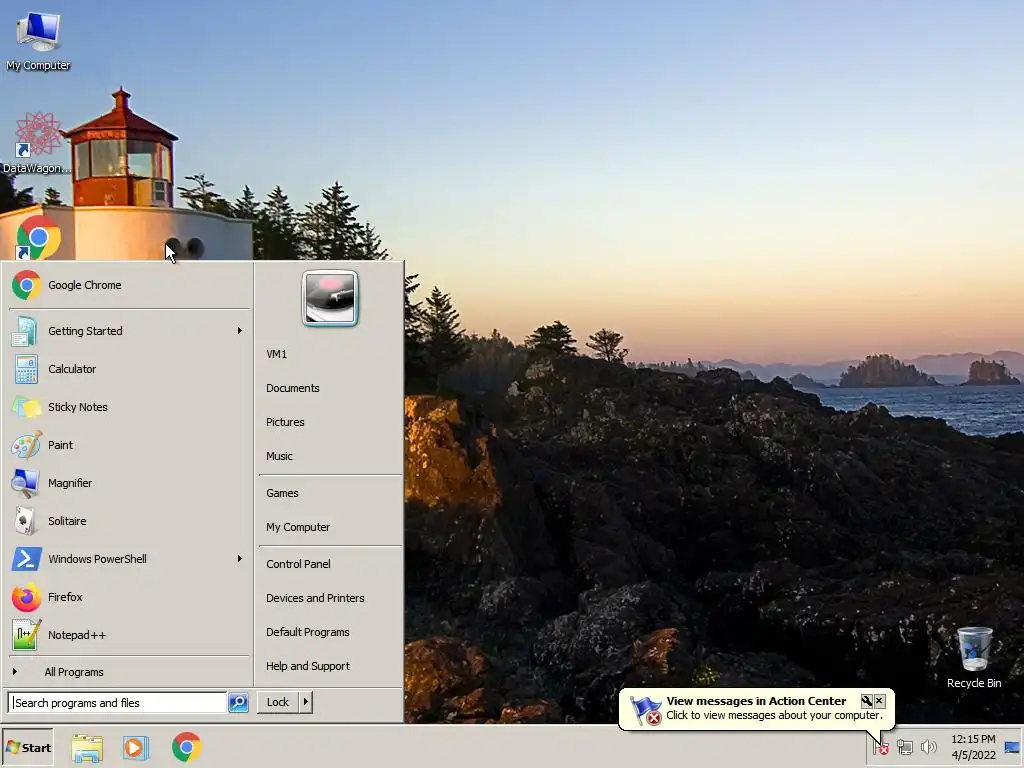Click the network tray icon
This screenshot has width=1024, height=768.
(x=904, y=747)
